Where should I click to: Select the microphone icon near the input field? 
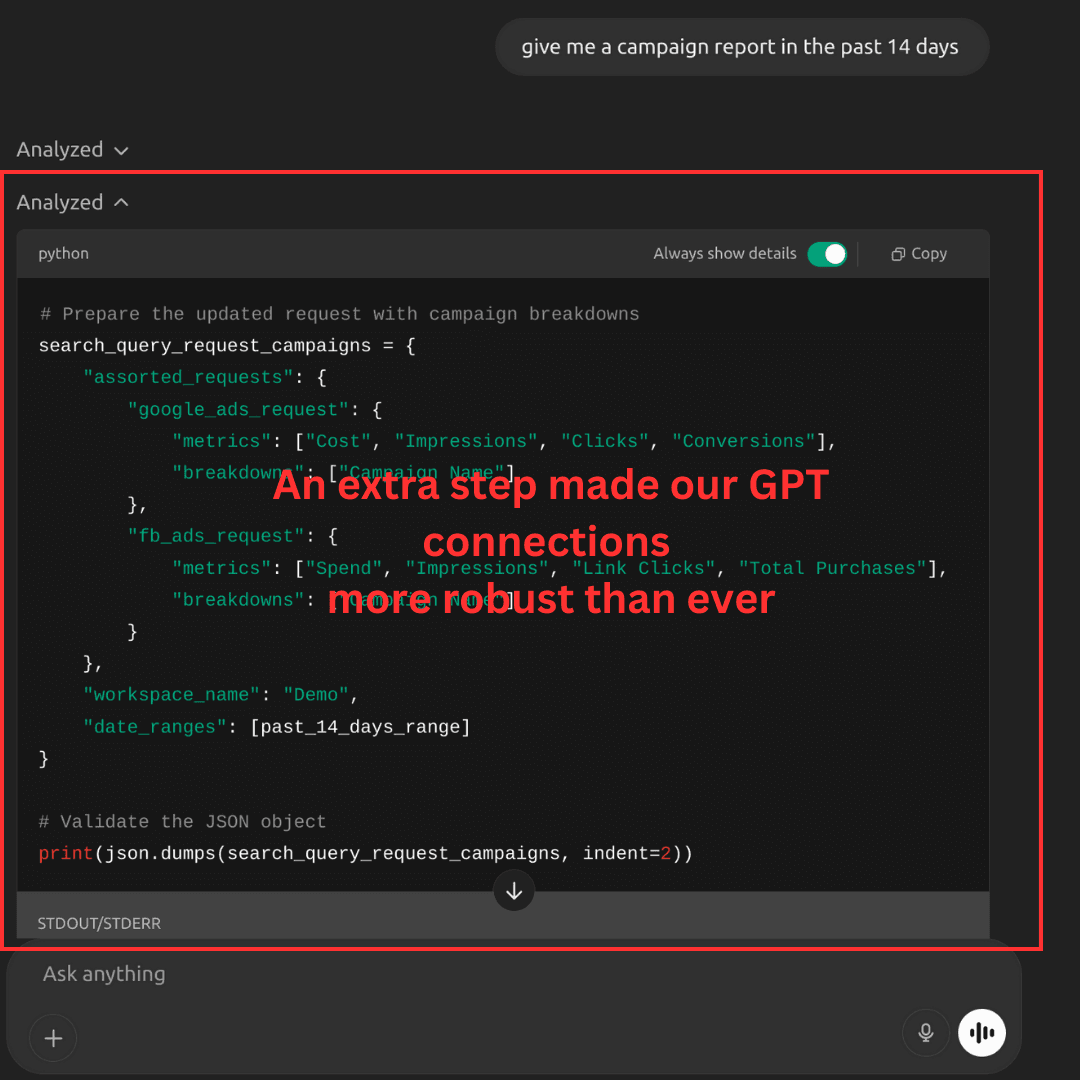tap(925, 1032)
